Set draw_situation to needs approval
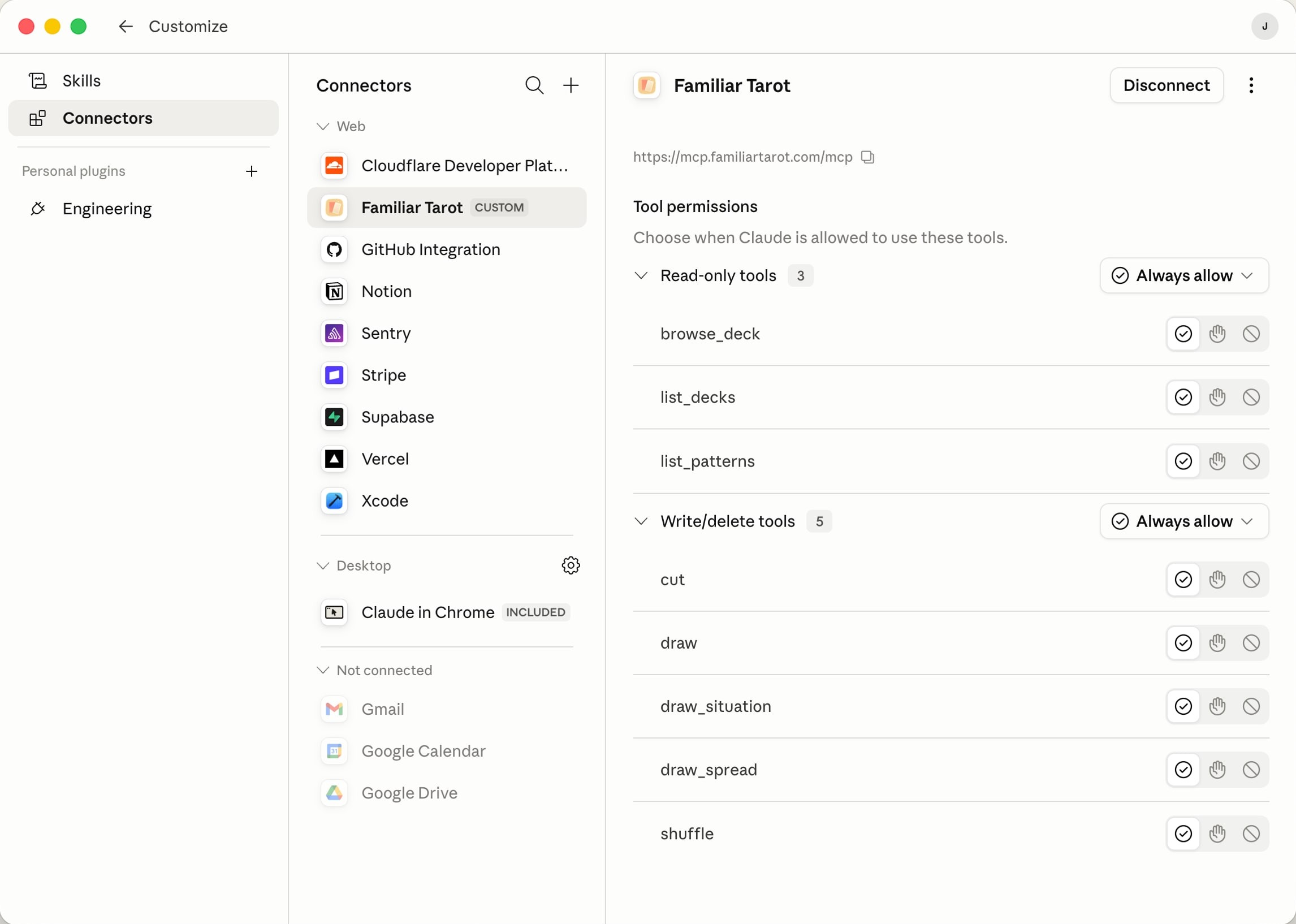The image size is (1296, 924). pos(1217,706)
